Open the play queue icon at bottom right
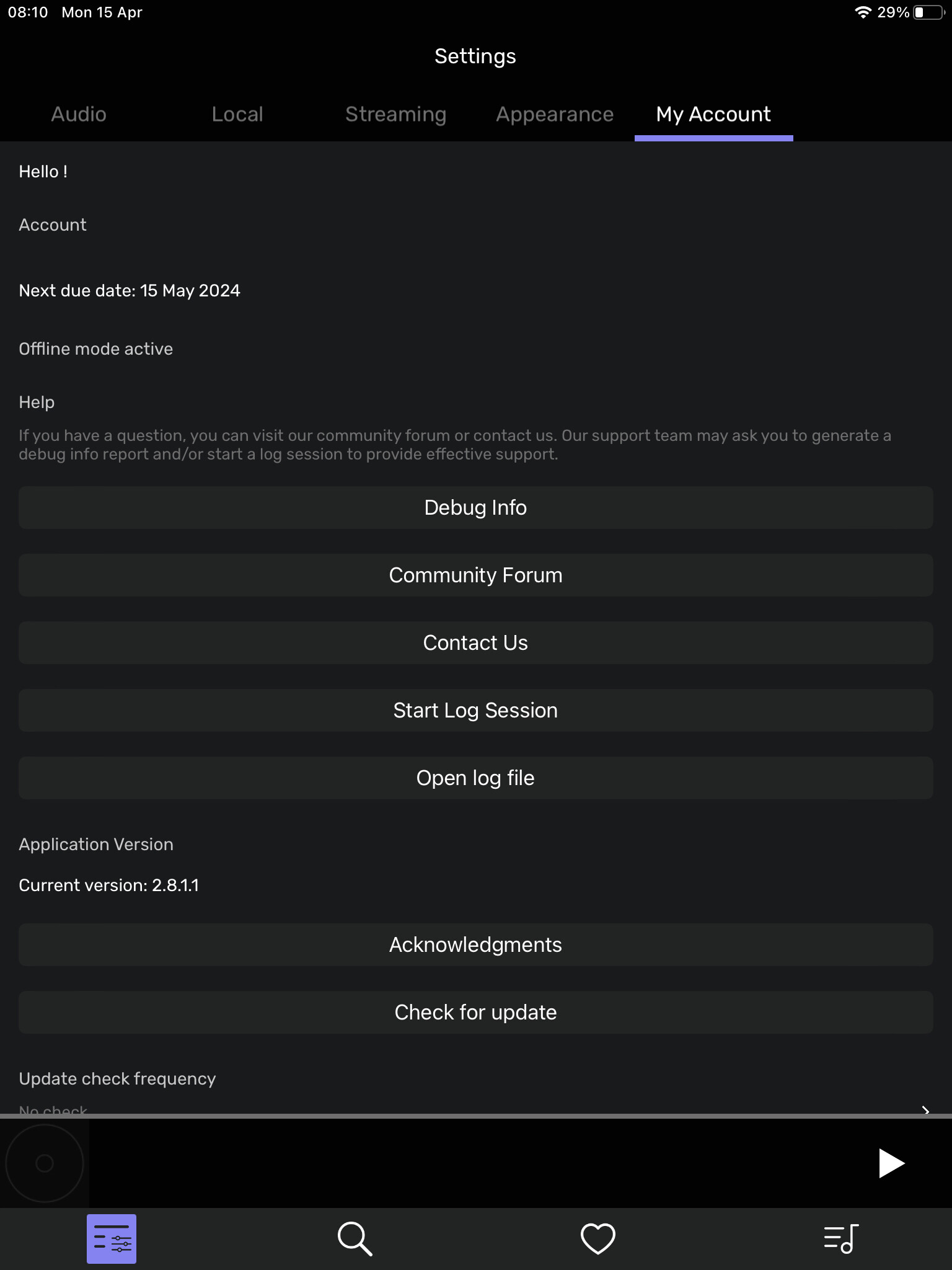This screenshot has width=952, height=1270. point(841,1238)
